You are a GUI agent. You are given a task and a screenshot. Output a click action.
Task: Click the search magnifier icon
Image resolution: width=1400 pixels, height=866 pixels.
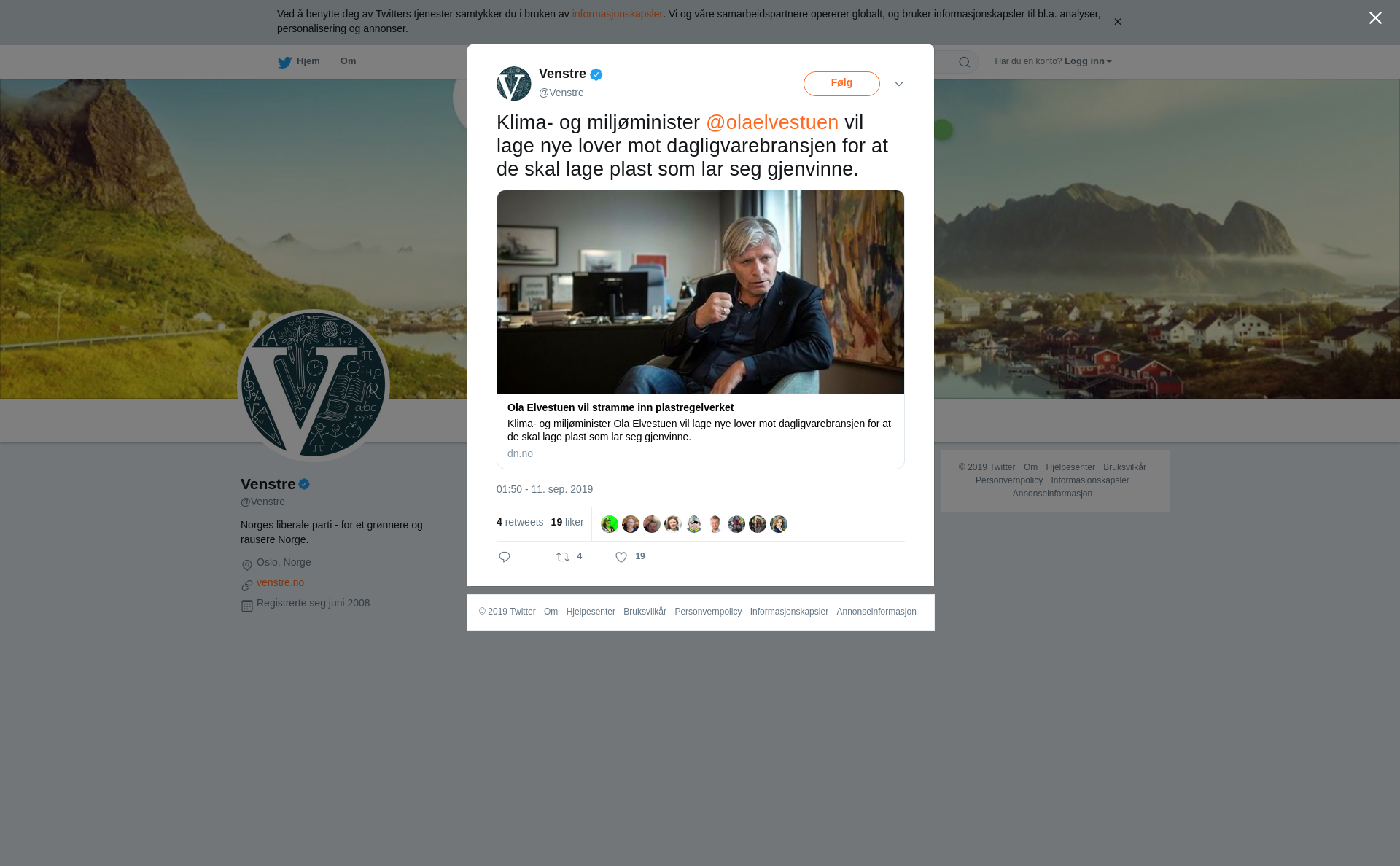(x=965, y=63)
